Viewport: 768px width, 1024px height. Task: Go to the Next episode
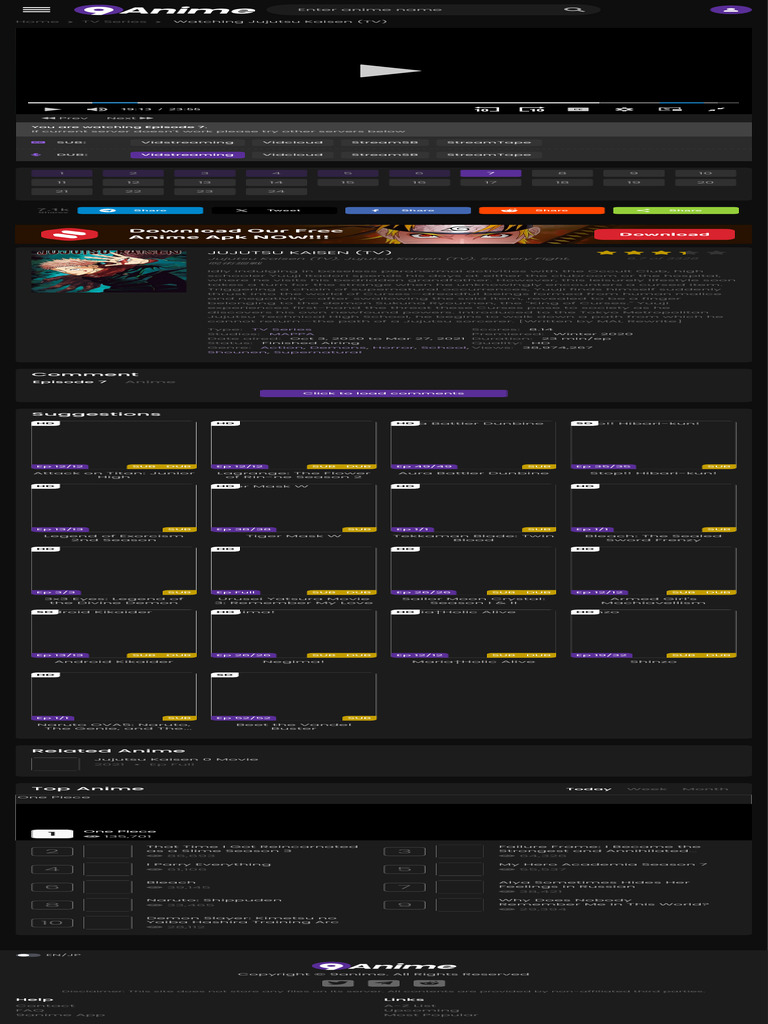pyautogui.click(x=129, y=118)
